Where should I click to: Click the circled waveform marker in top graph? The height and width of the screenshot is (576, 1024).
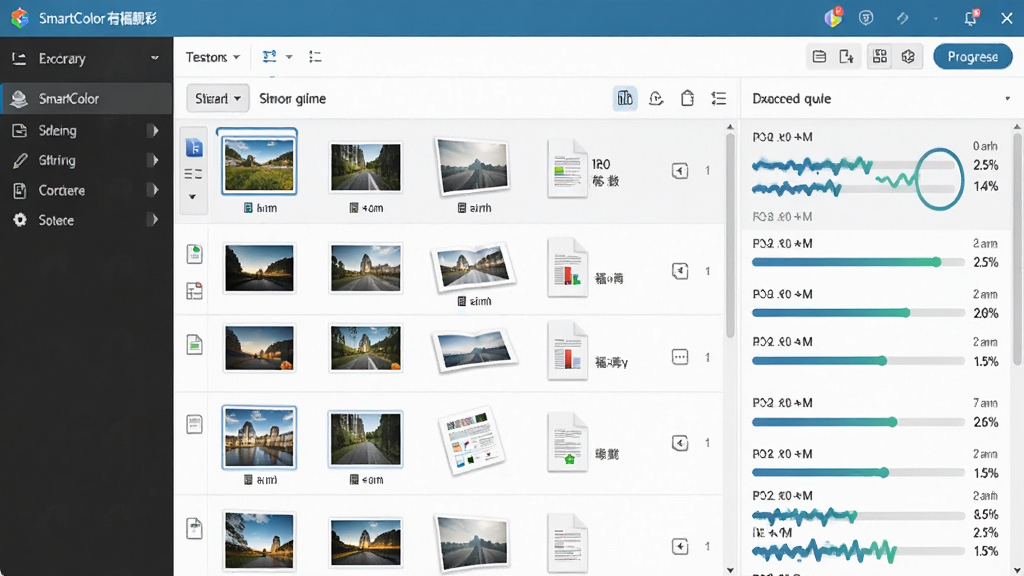click(939, 179)
